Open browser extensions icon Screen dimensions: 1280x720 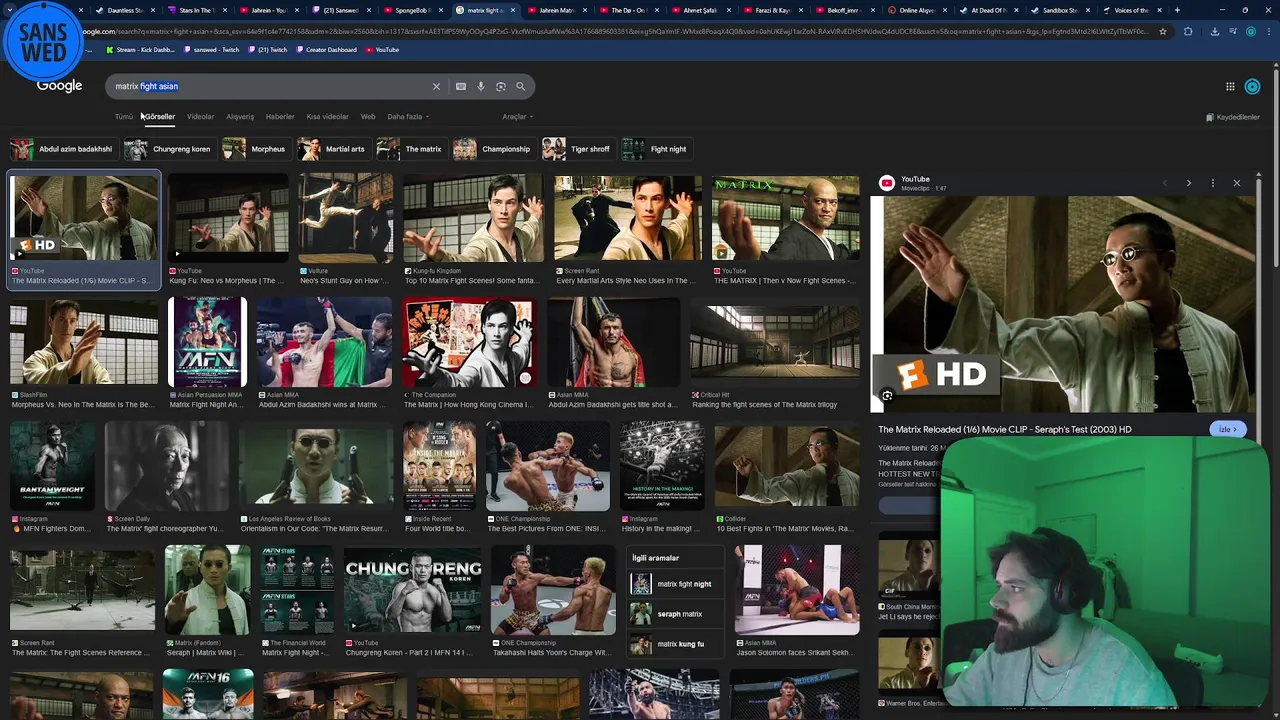click(x=1188, y=31)
